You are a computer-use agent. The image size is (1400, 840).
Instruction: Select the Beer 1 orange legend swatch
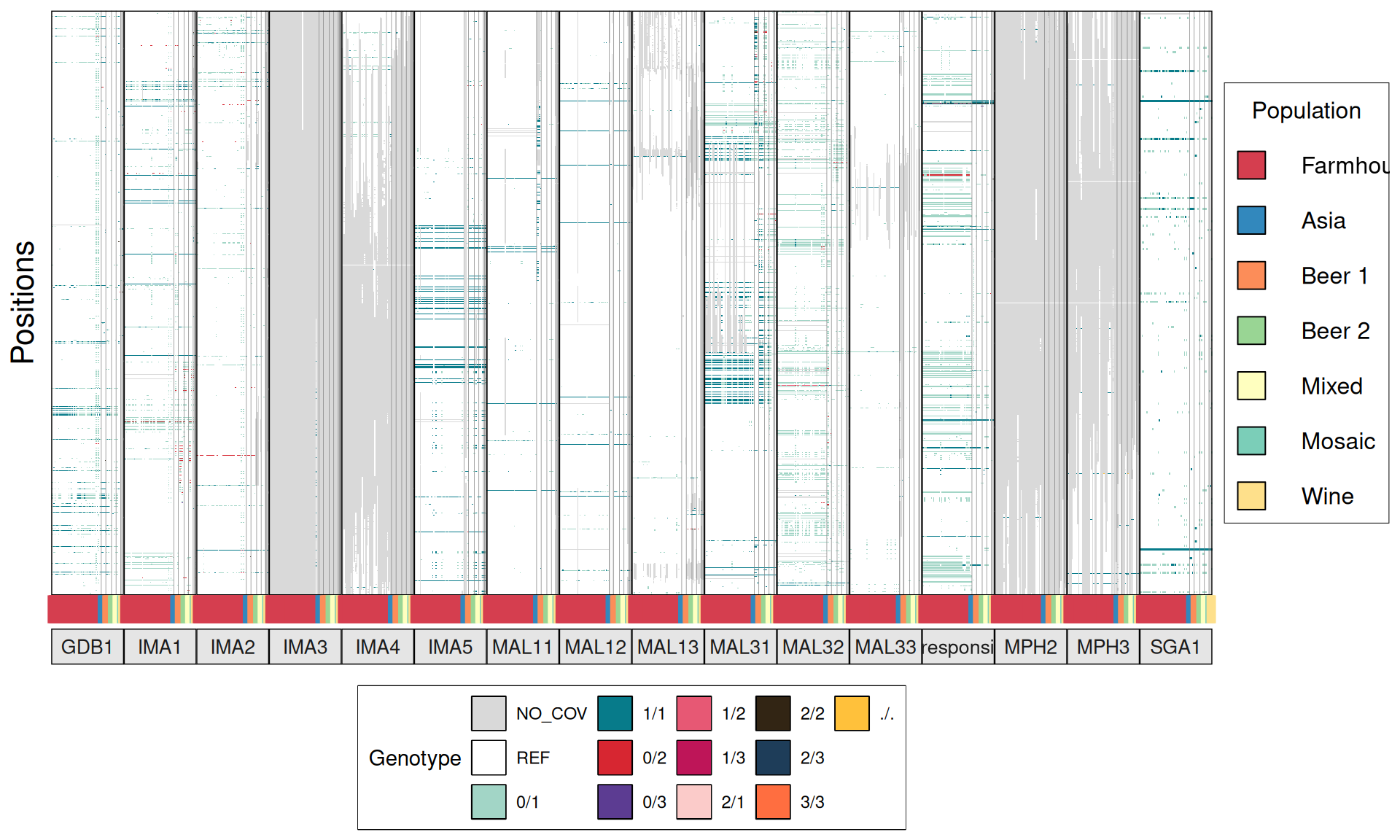pos(1251,276)
